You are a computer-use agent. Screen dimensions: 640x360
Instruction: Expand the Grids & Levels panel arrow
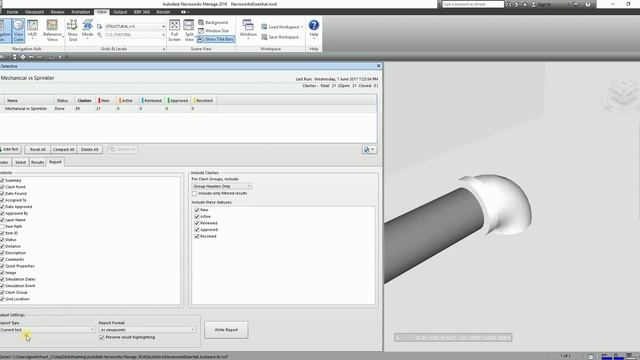(x=164, y=49)
